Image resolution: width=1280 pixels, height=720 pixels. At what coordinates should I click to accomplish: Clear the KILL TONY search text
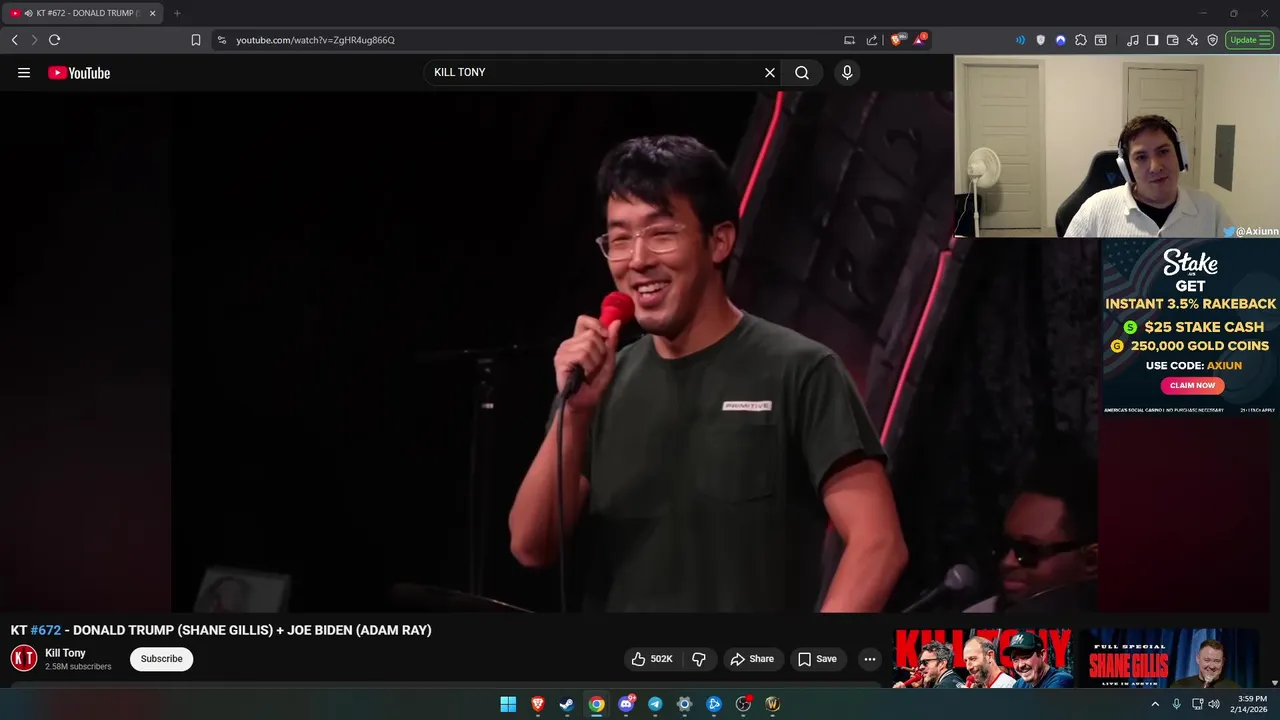point(770,73)
